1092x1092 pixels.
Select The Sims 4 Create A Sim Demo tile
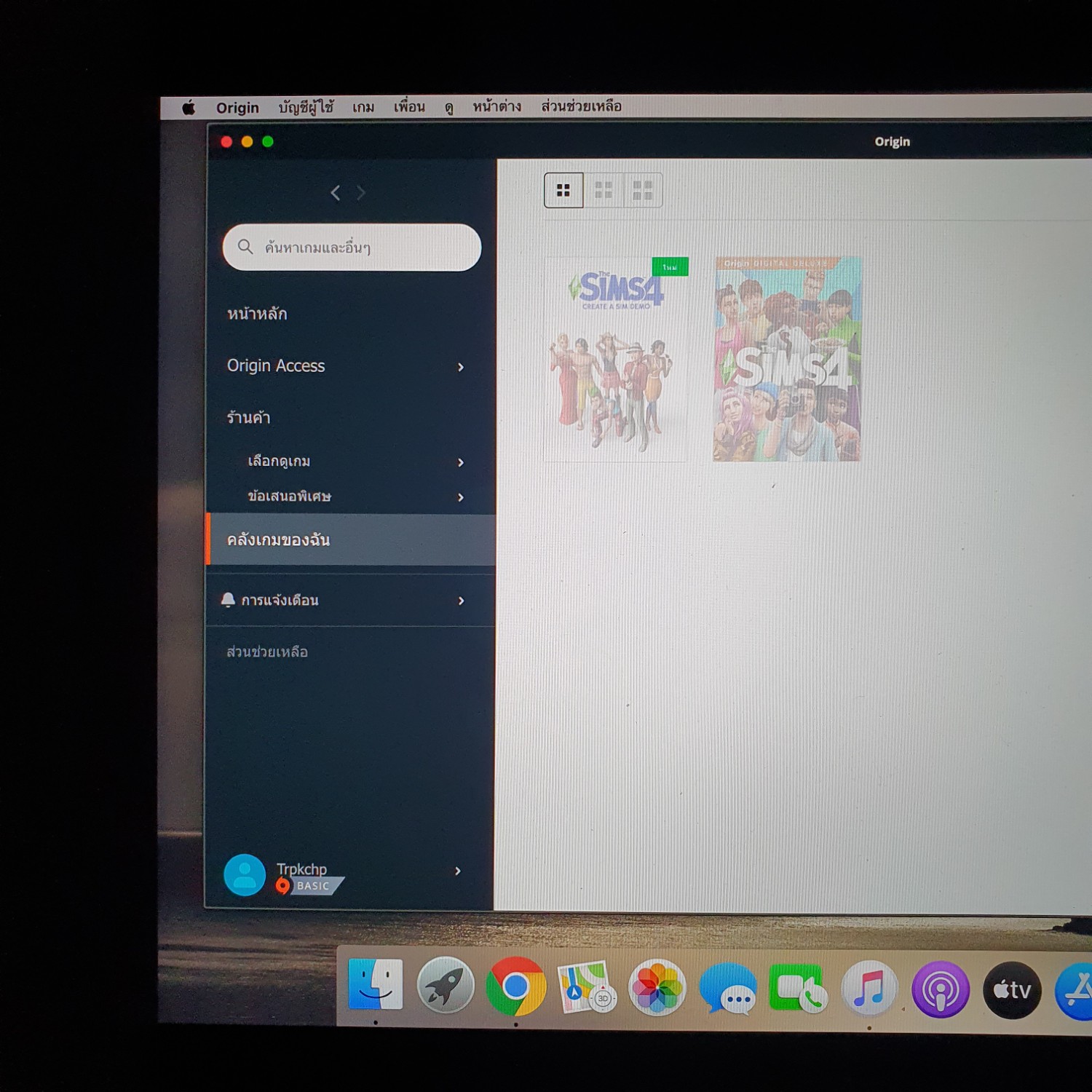[x=617, y=359]
